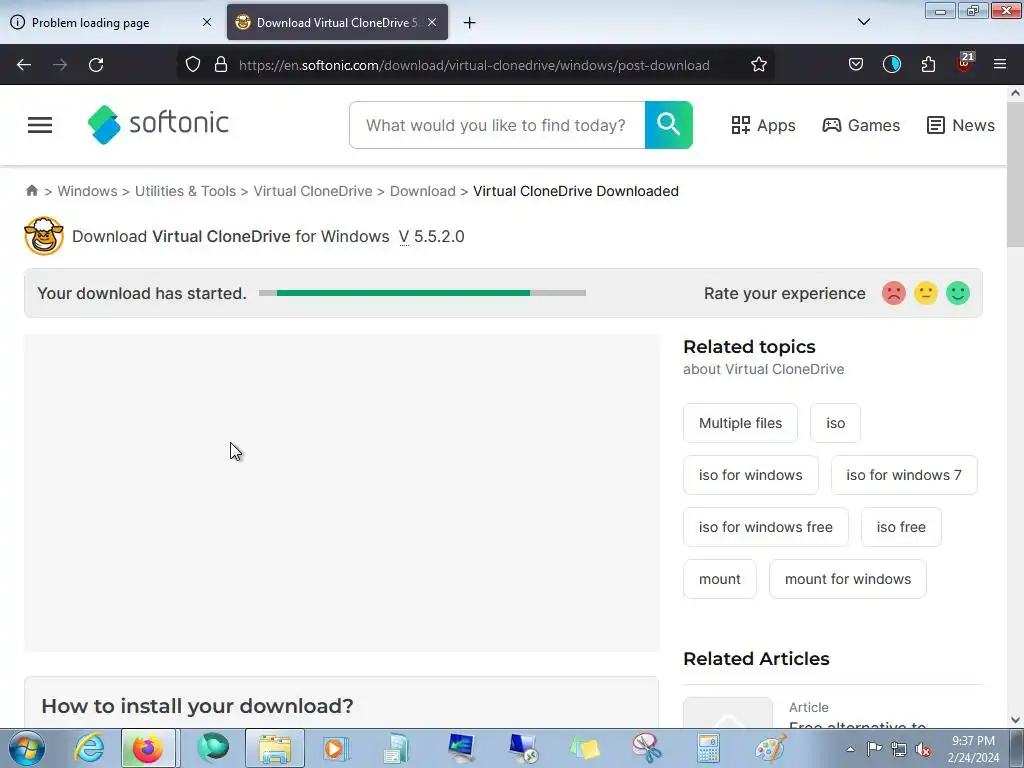Open the Windows Start button
The image size is (1024, 768).
[27, 748]
